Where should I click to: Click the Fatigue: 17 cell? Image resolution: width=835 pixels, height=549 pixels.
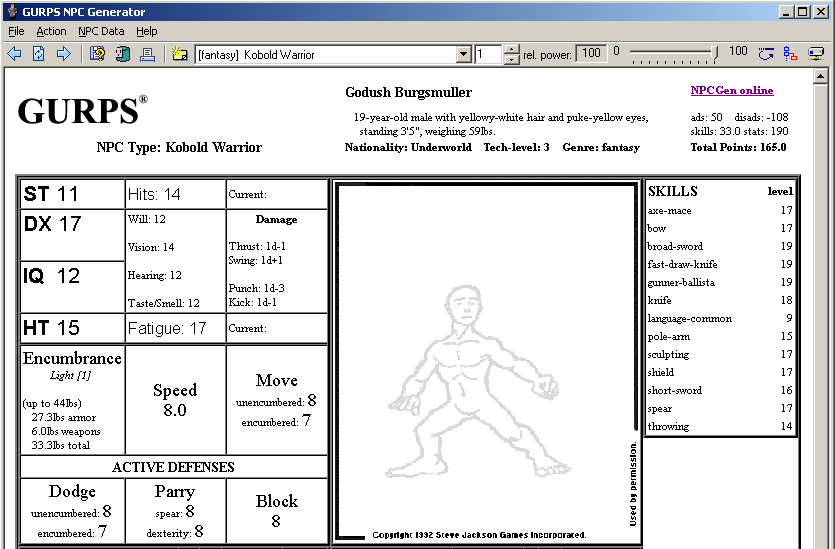point(175,328)
